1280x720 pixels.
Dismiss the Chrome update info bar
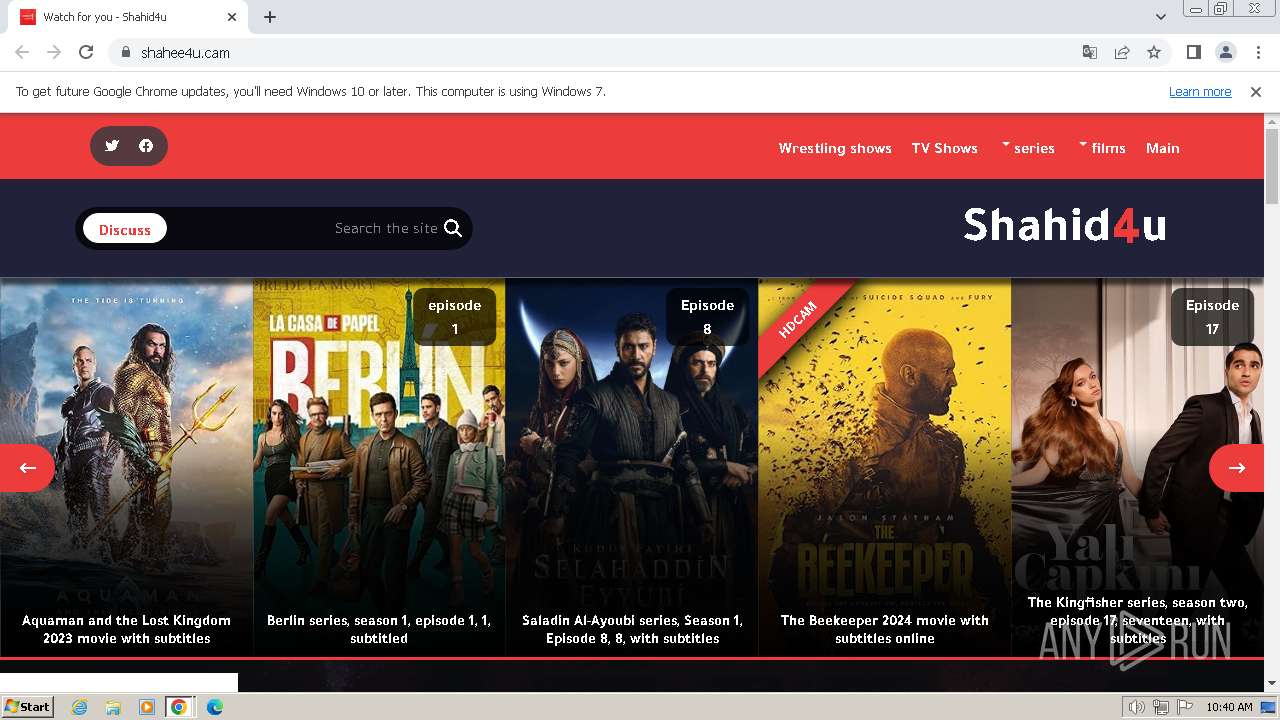(x=1256, y=91)
